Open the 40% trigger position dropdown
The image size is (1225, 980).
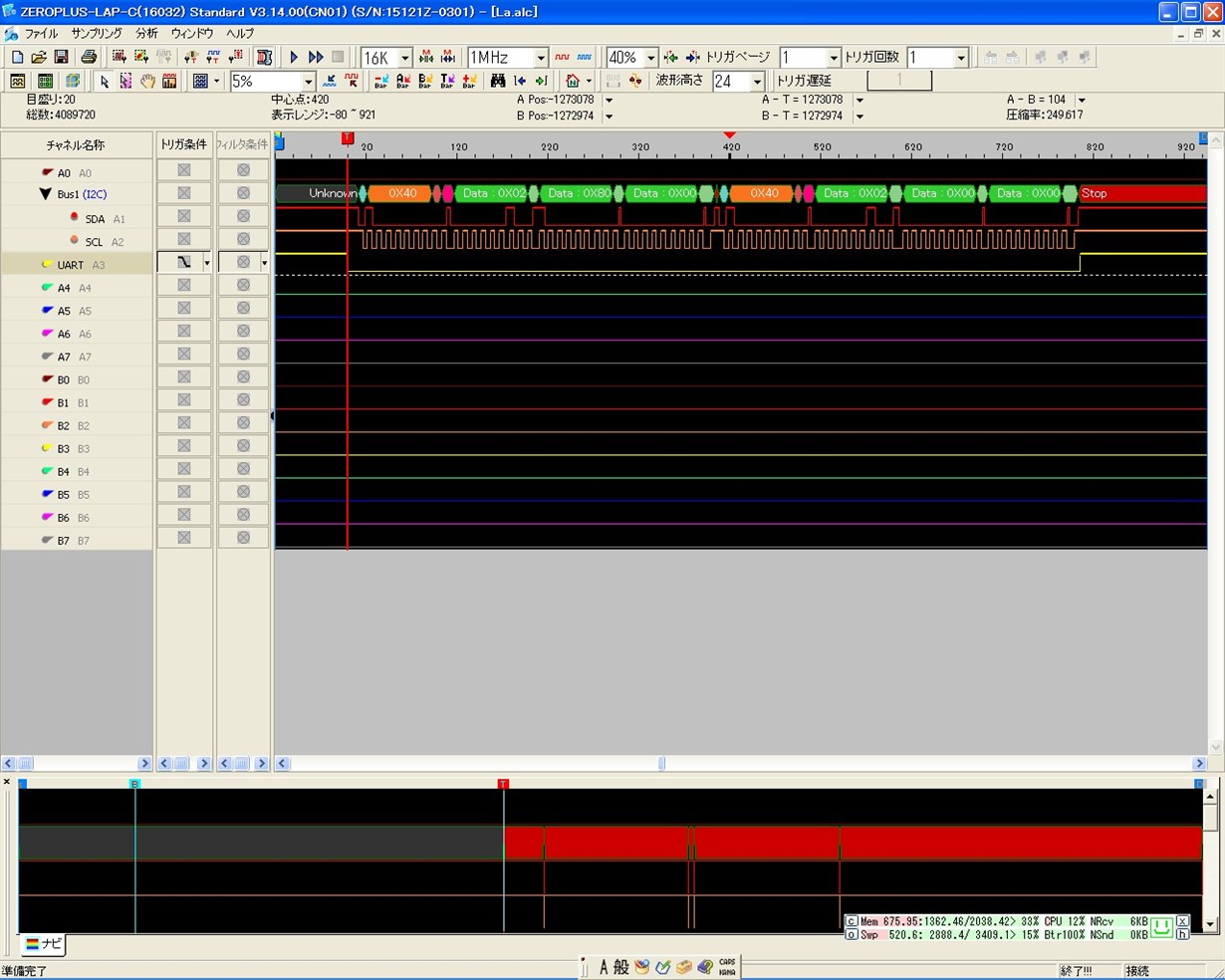[x=650, y=58]
